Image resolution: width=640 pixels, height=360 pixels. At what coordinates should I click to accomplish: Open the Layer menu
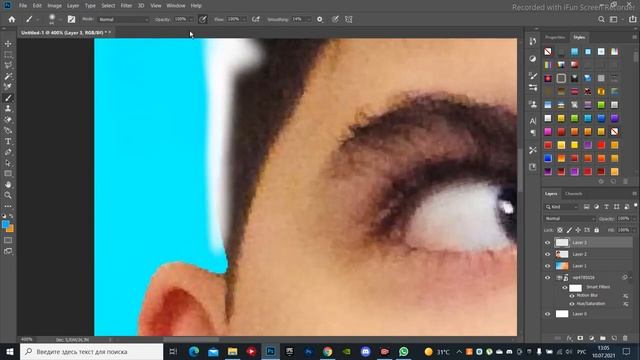[73, 6]
